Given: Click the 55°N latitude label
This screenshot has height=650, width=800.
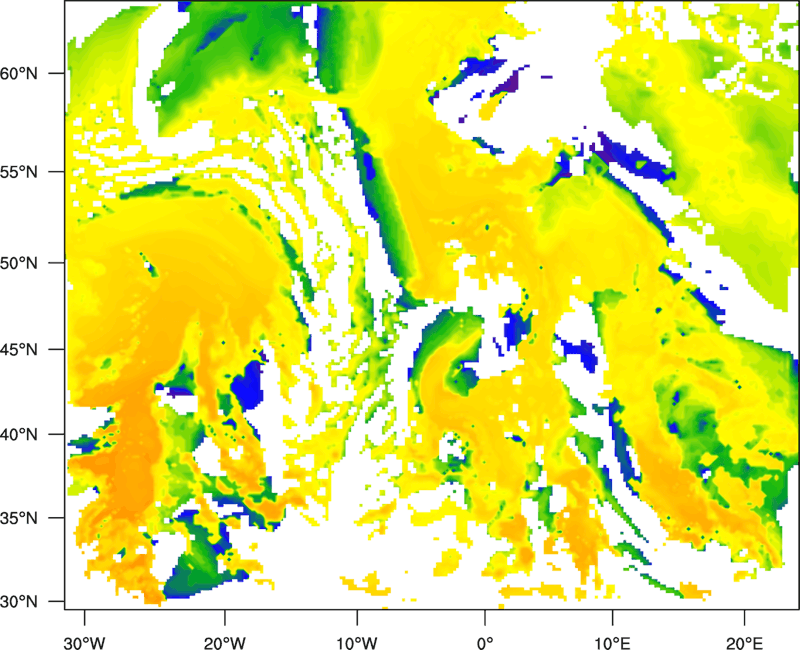Looking at the screenshot, I should (x=19, y=172).
